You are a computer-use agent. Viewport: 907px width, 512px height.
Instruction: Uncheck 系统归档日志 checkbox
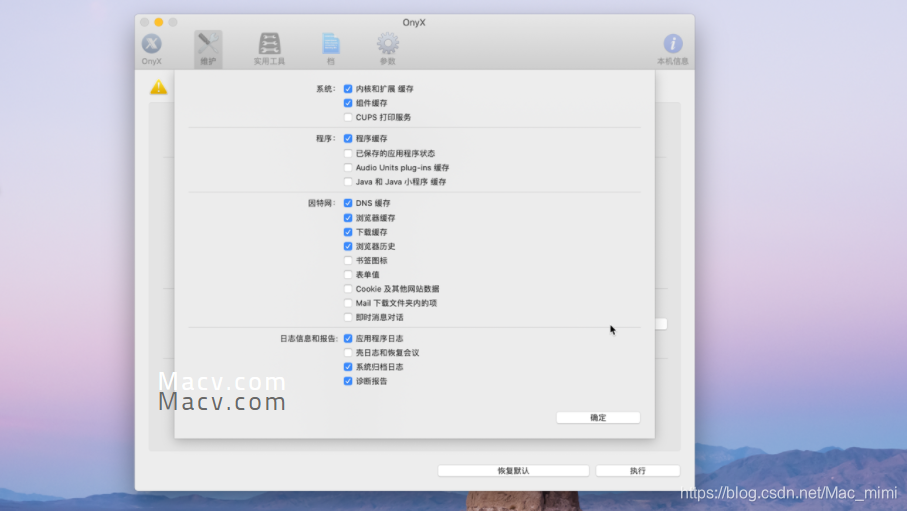(x=348, y=367)
